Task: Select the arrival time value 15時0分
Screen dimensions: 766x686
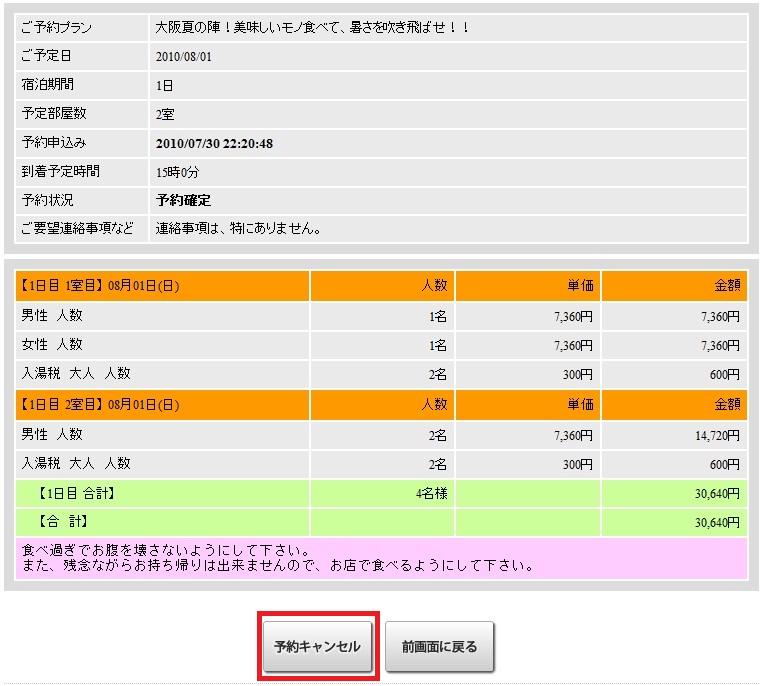Action: pyautogui.click(x=178, y=172)
